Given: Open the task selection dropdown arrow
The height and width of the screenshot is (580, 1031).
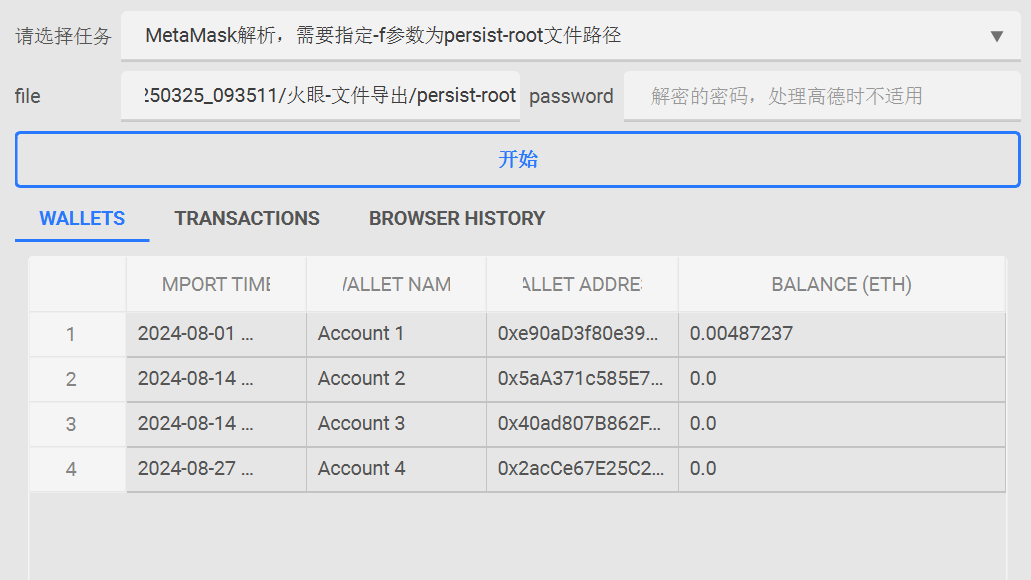Looking at the screenshot, I should [997, 36].
